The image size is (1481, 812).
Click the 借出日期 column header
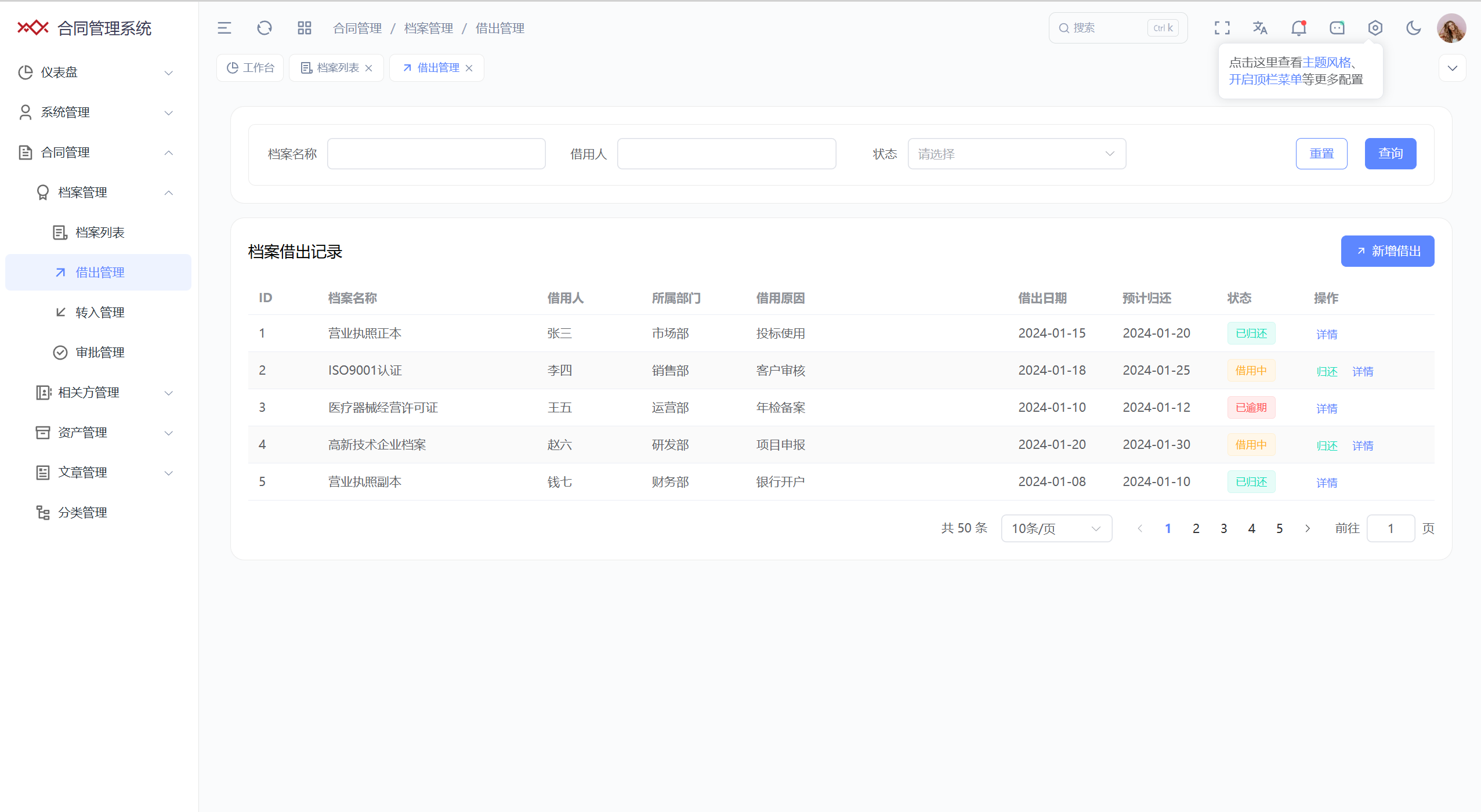[1042, 298]
